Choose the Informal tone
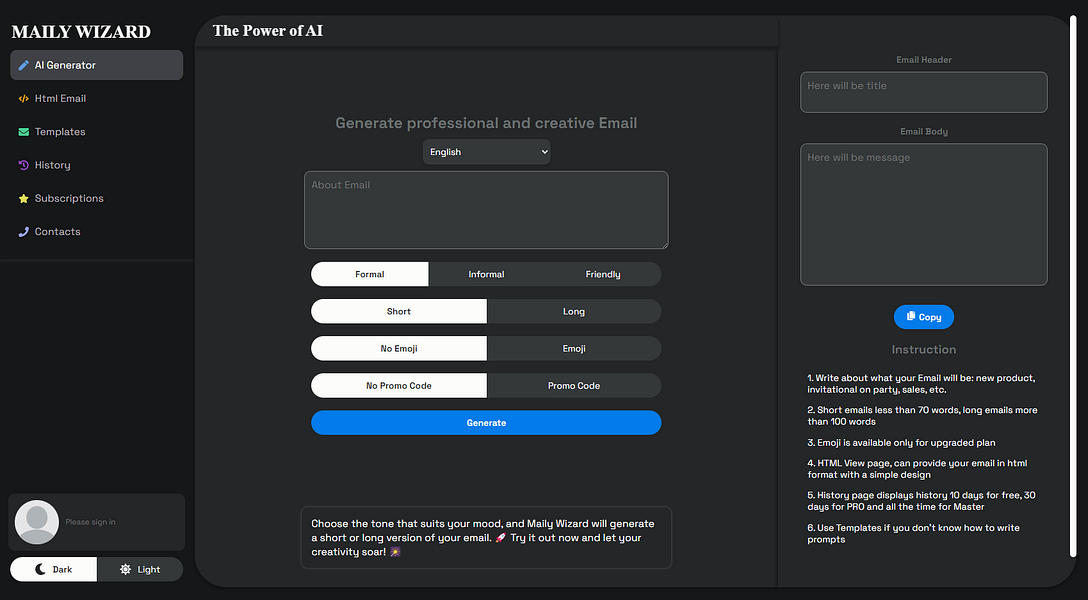Viewport: 1088px width, 600px height. pyautogui.click(x=486, y=274)
